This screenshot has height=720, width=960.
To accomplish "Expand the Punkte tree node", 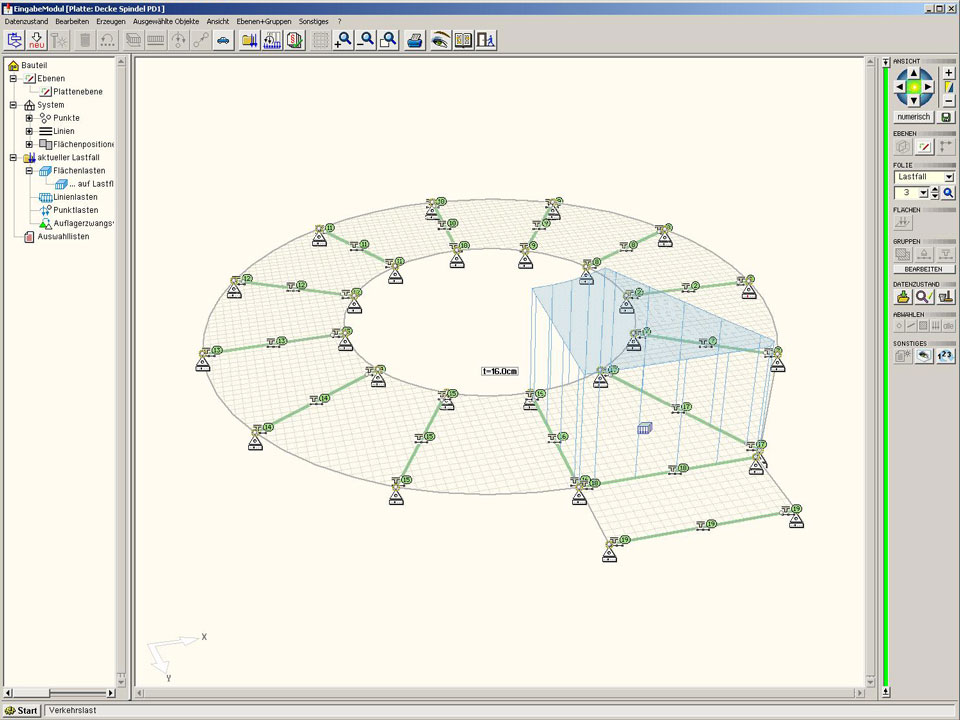I will (x=29, y=118).
